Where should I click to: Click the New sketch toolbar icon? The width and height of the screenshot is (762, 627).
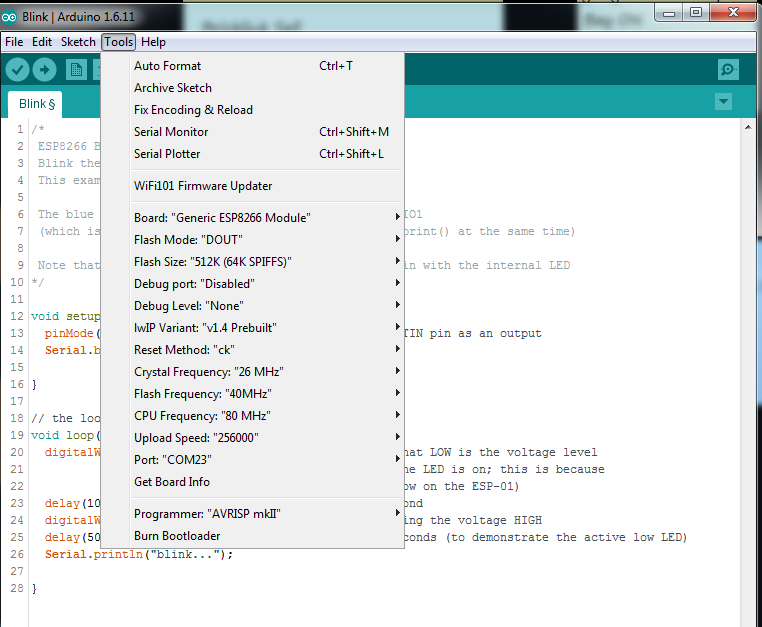tap(76, 70)
